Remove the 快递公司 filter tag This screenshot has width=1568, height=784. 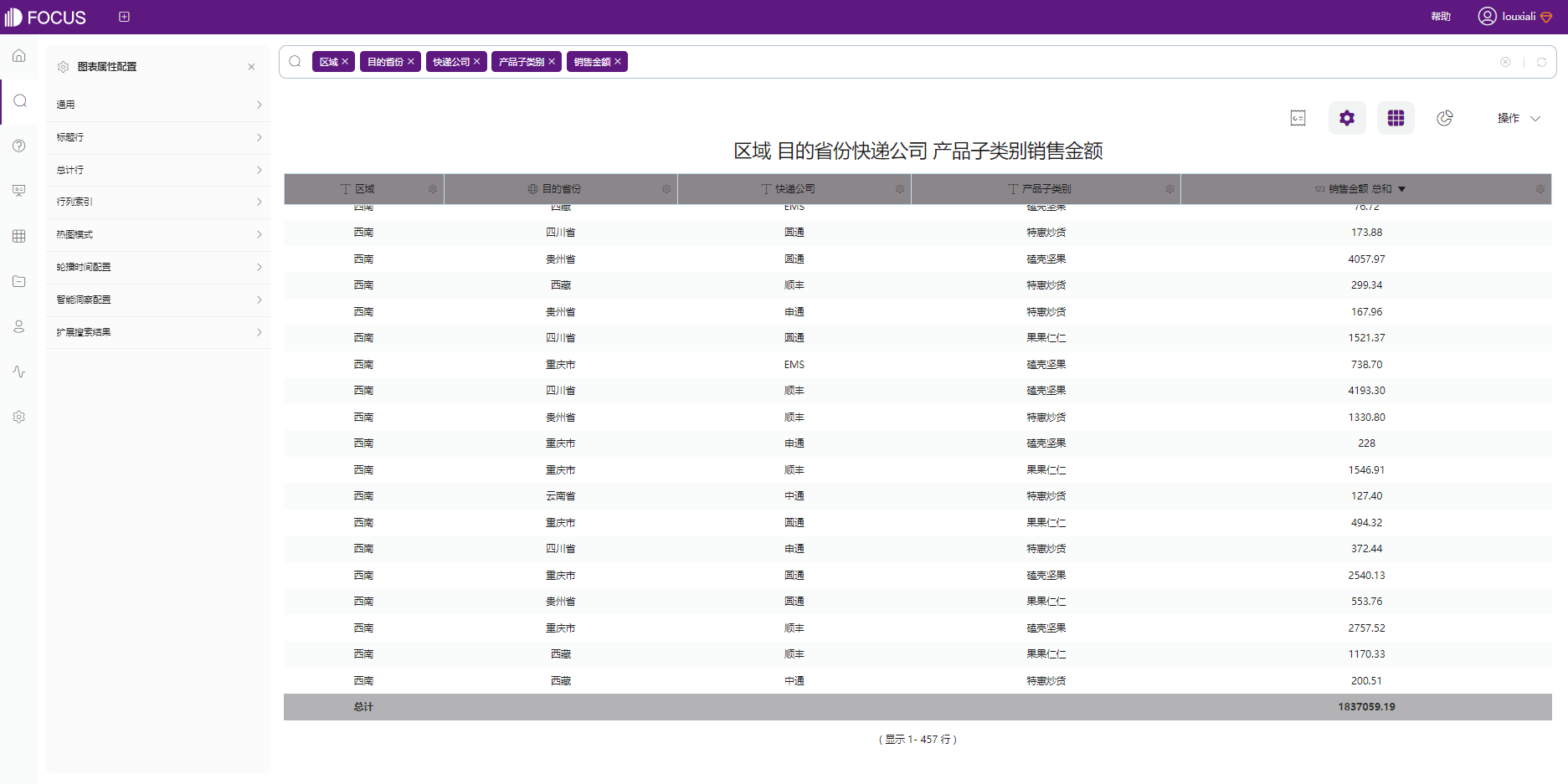[477, 61]
